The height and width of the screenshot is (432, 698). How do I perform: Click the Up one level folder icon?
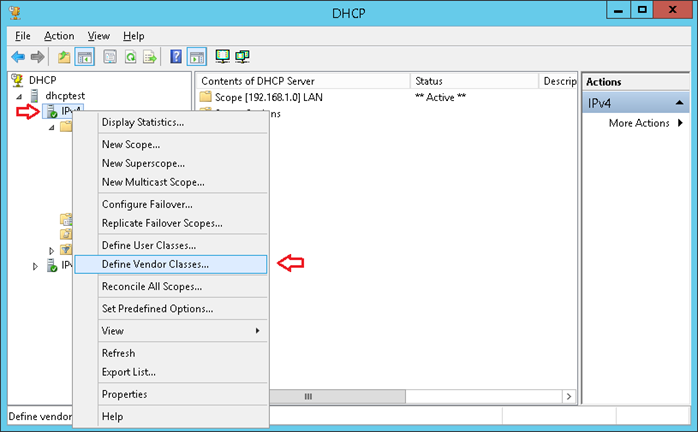pyautogui.click(x=64, y=57)
